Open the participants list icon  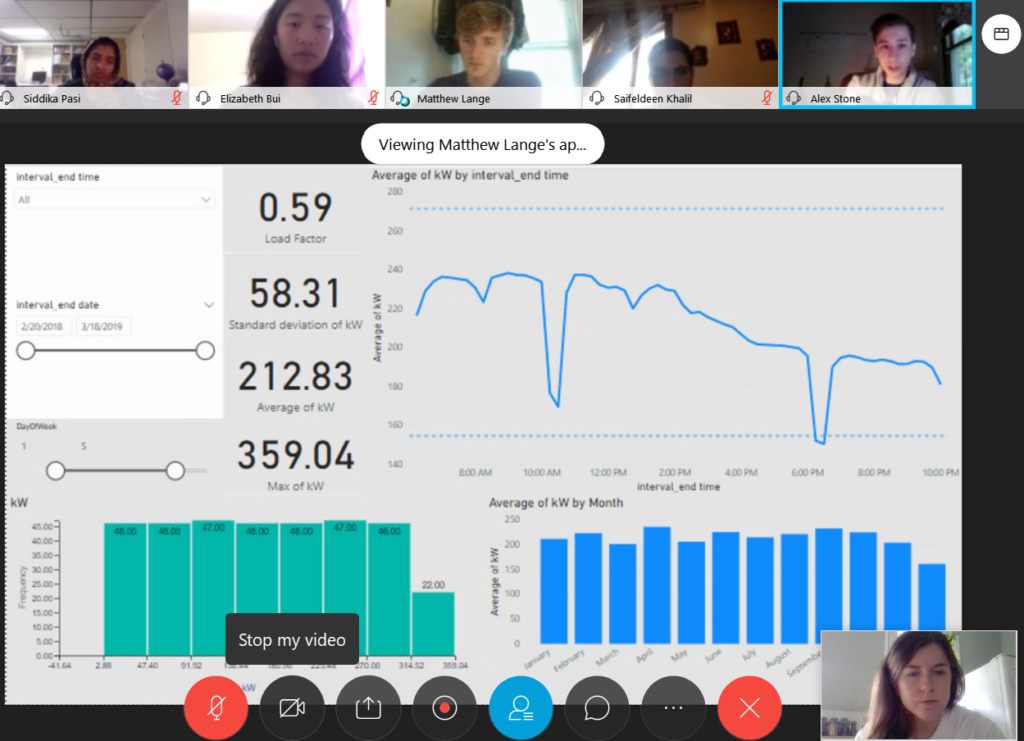[x=520, y=708]
